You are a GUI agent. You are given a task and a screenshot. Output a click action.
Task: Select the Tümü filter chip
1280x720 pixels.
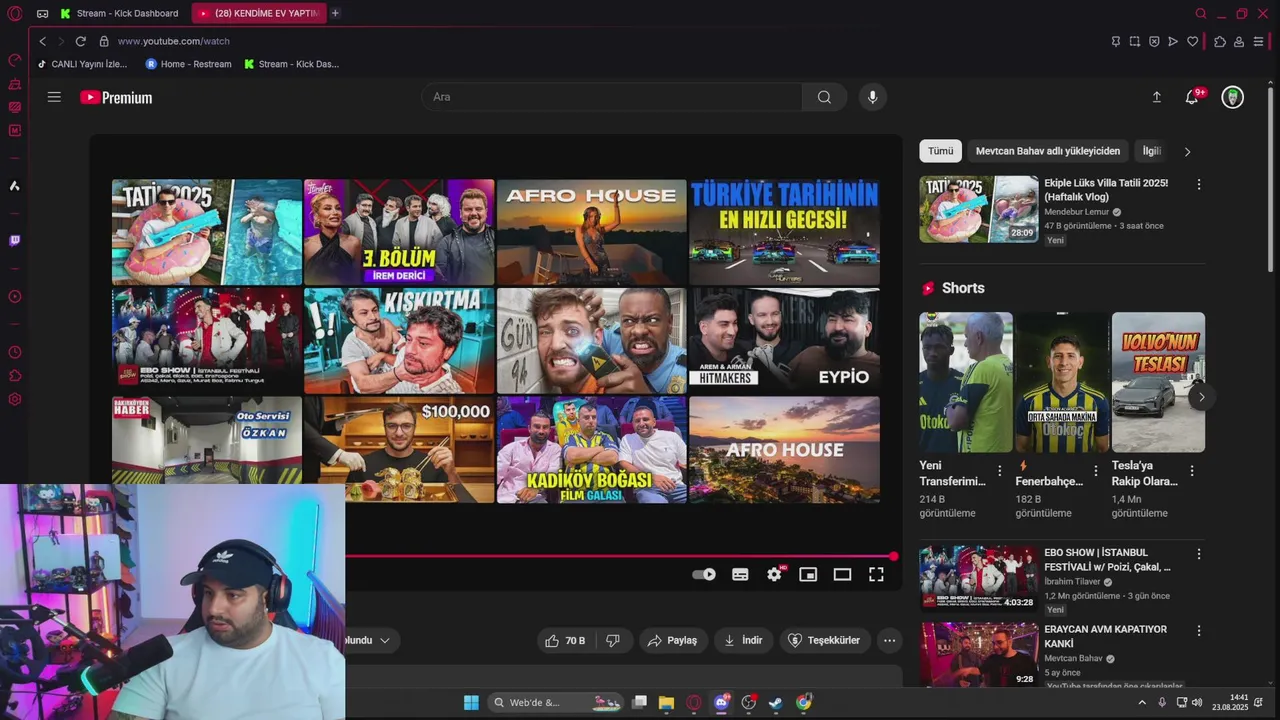[940, 151]
